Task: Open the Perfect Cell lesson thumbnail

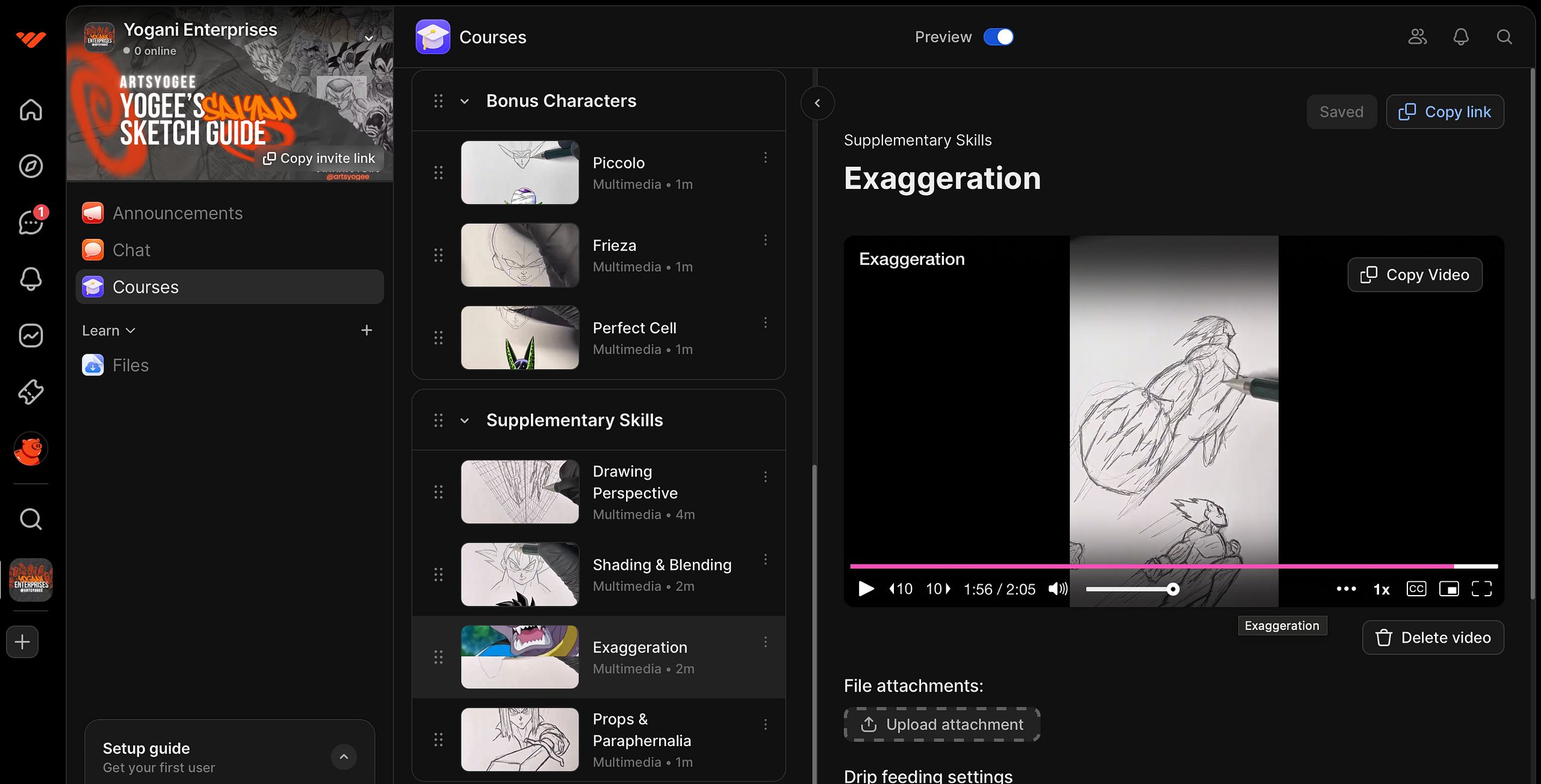Action: (x=520, y=338)
